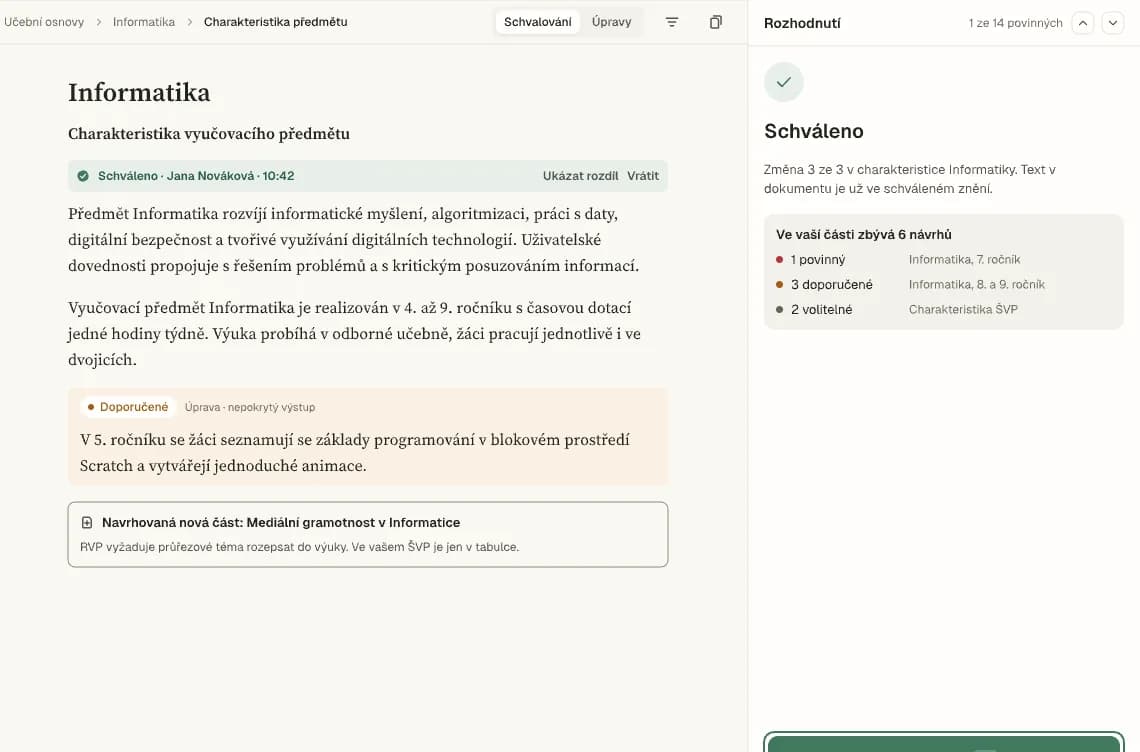The width and height of the screenshot is (1140, 752).
Task: Click Vrátit to revert the approval
Action: tap(643, 176)
